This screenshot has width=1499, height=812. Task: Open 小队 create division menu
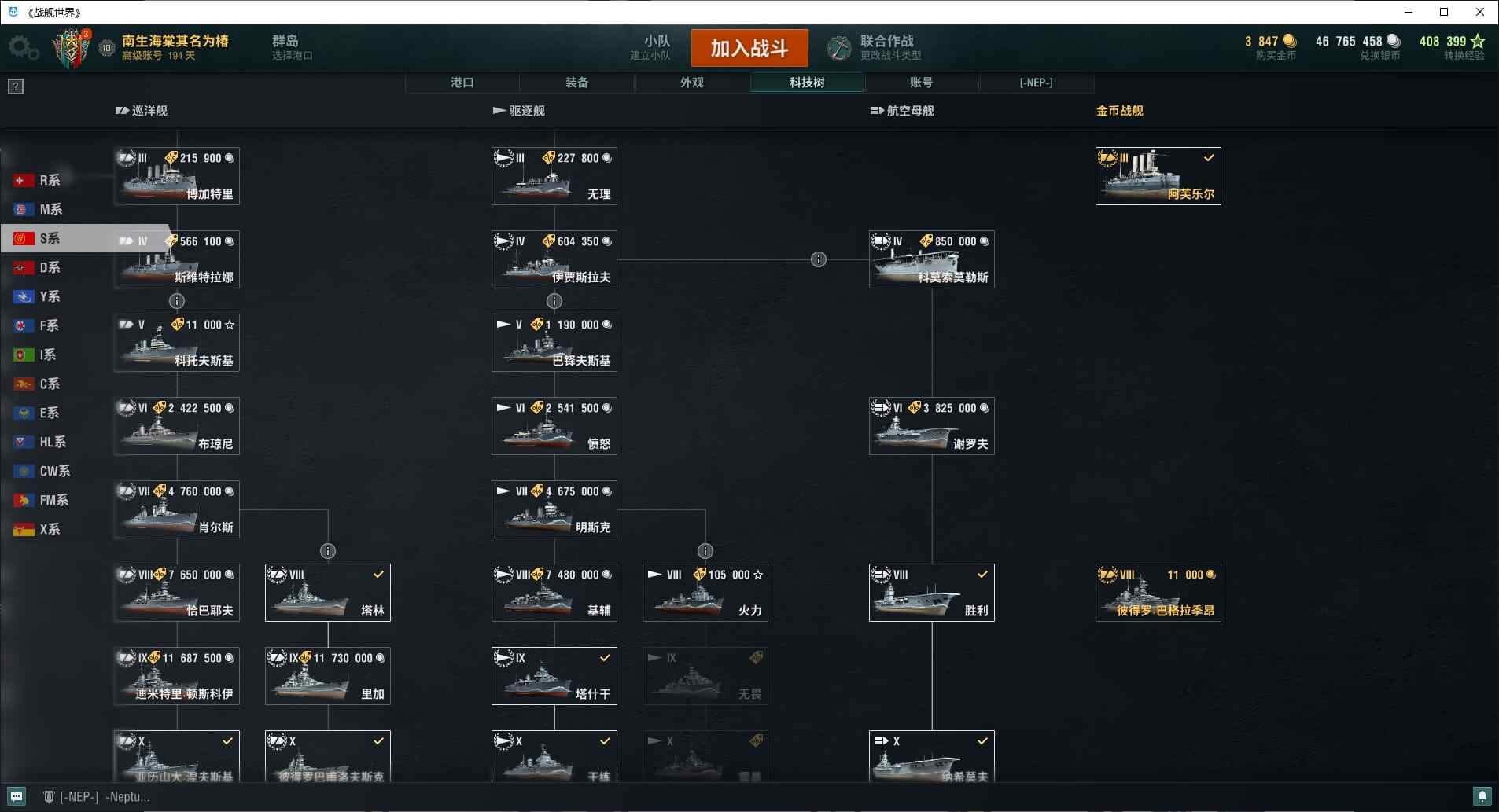click(650, 47)
